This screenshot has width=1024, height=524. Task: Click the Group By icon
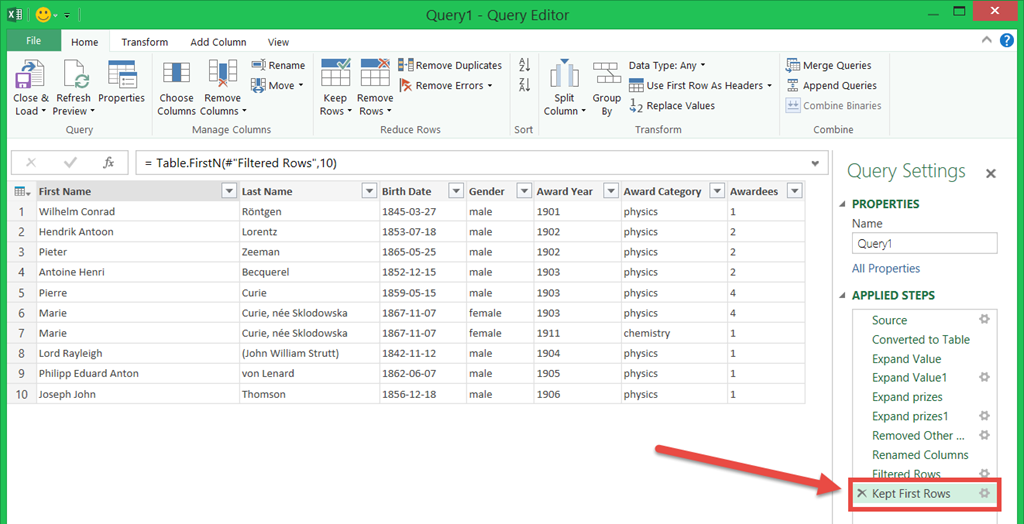(x=607, y=75)
